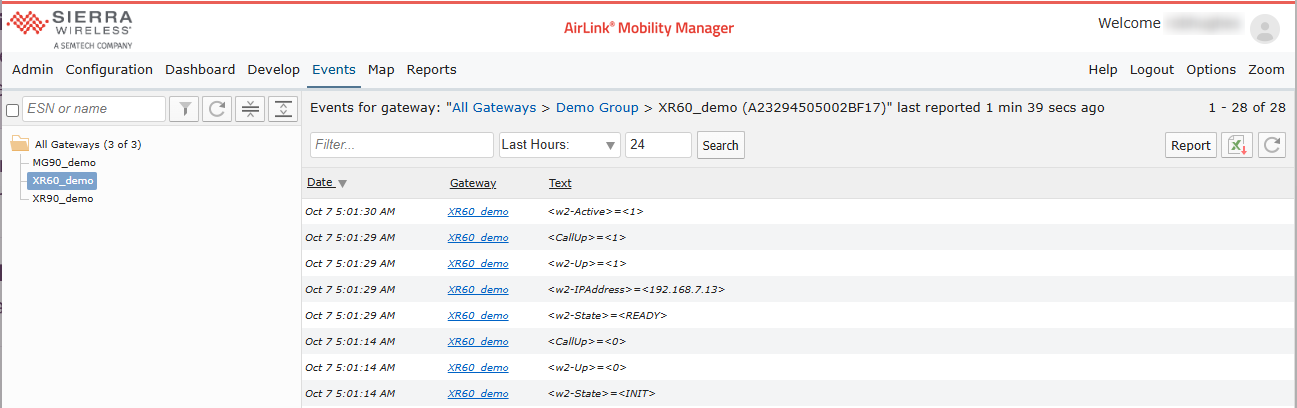Toggle the gateway select-all checkbox
This screenshot has height=408, width=1297.
click(13, 110)
